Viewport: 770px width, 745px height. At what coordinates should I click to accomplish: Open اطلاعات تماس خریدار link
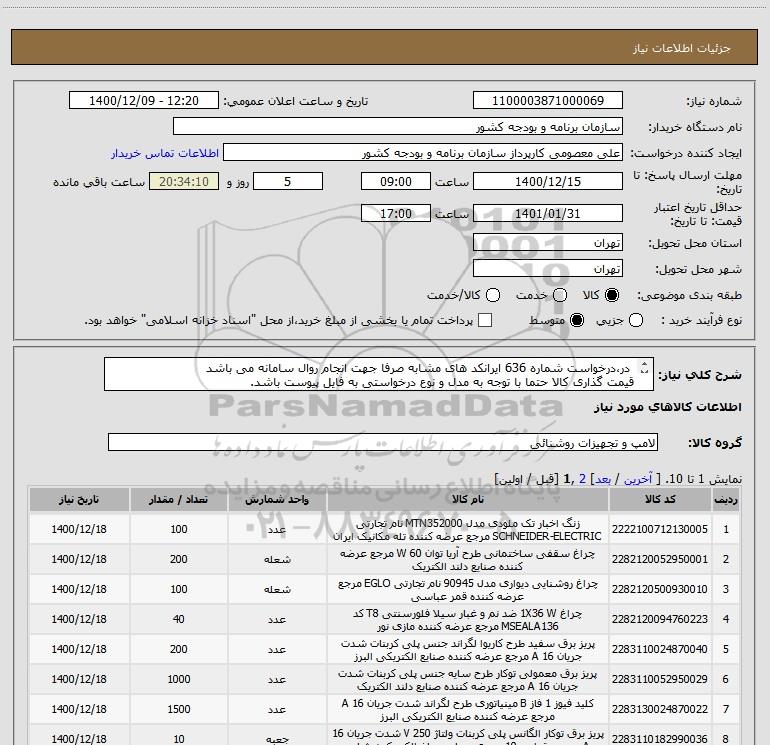tap(165, 153)
